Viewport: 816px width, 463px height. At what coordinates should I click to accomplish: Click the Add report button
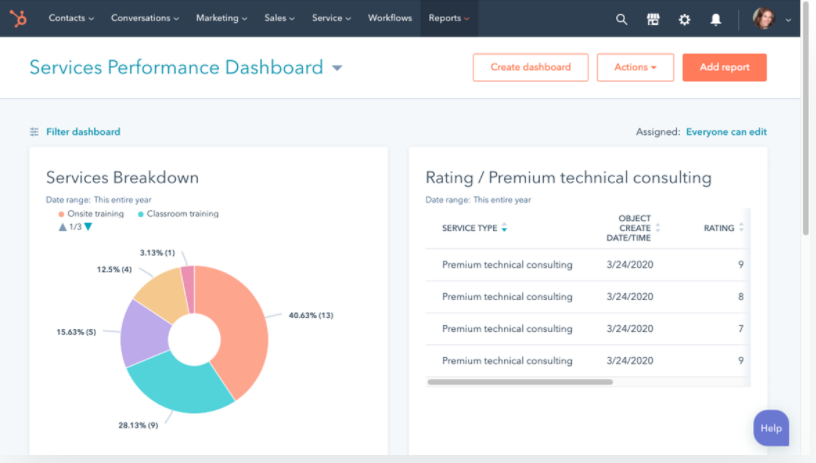(x=724, y=68)
